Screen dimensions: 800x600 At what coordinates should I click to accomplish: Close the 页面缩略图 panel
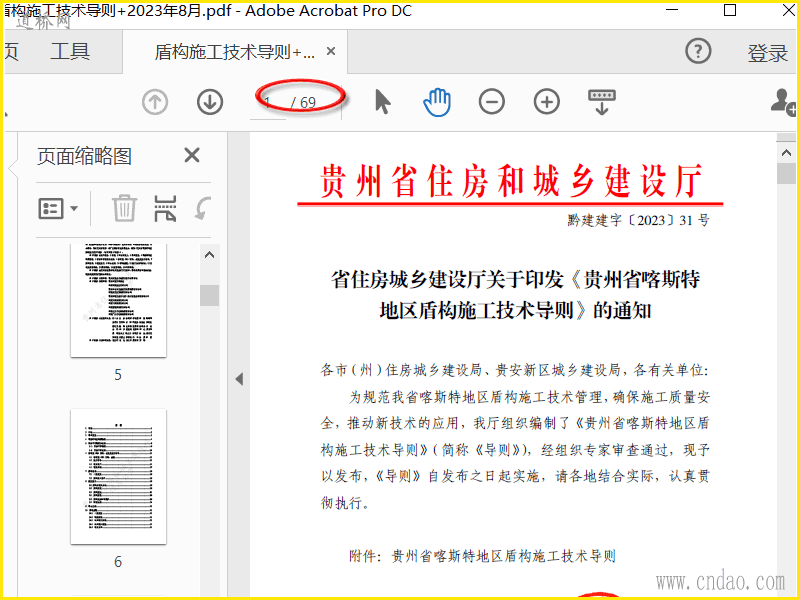click(192, 155)
